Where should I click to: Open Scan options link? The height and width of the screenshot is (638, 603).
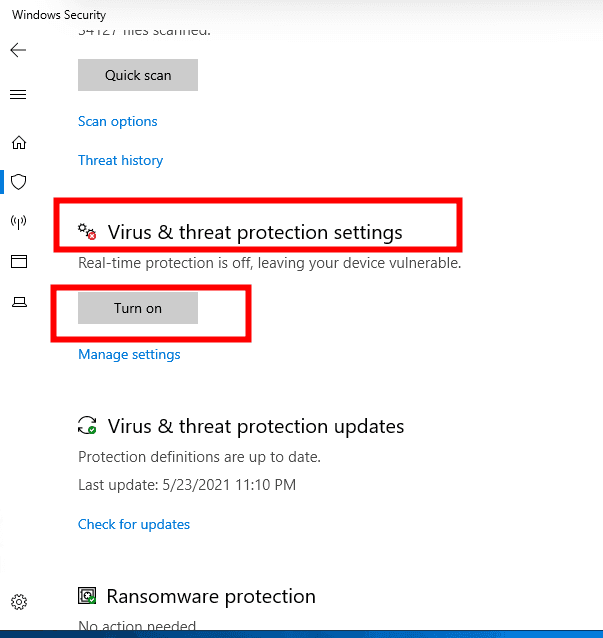[118, 122]
